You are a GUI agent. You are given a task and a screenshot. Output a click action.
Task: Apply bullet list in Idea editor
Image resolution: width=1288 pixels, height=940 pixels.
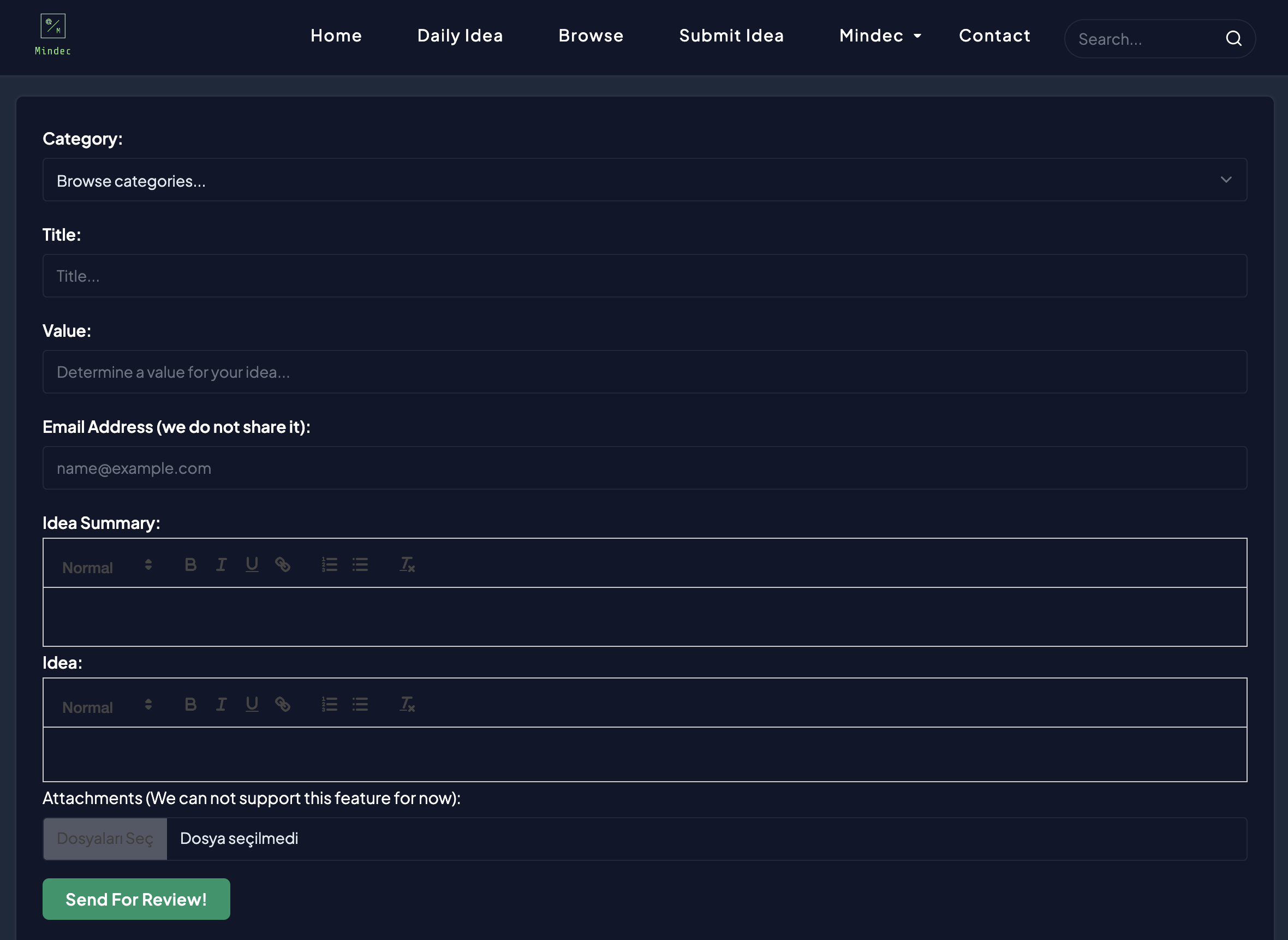360,704
